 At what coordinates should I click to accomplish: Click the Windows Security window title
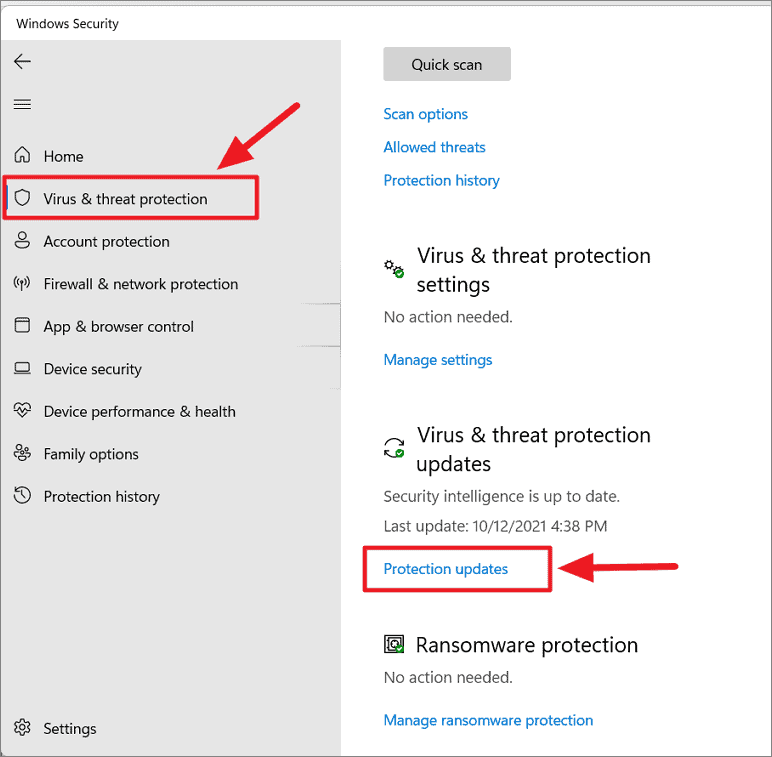point(67,24)
